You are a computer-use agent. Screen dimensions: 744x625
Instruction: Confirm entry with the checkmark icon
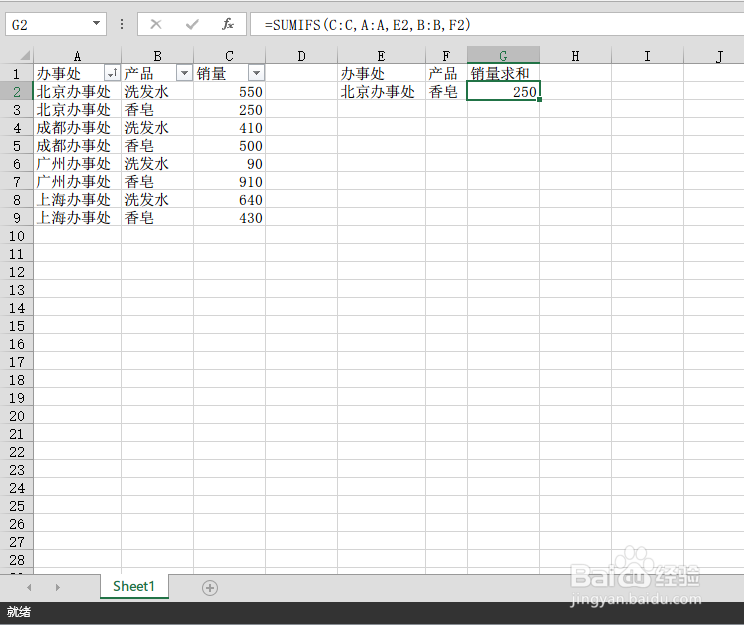point(192,24)
